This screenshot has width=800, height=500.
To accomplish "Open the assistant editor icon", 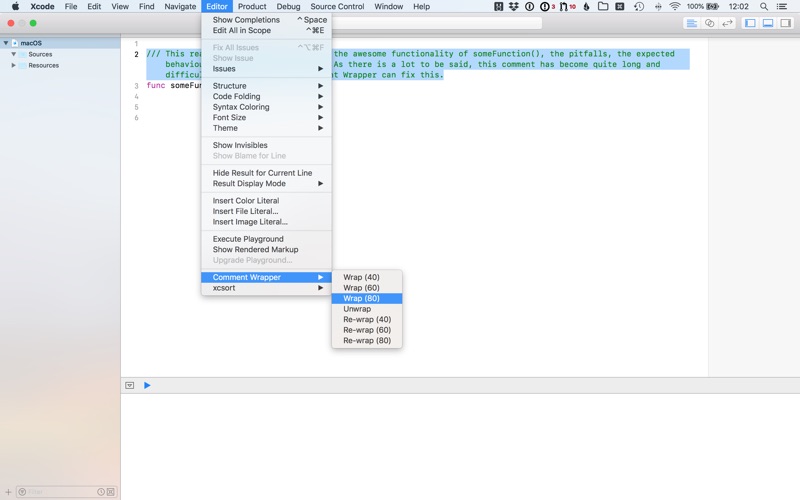I will pos(709,23).
